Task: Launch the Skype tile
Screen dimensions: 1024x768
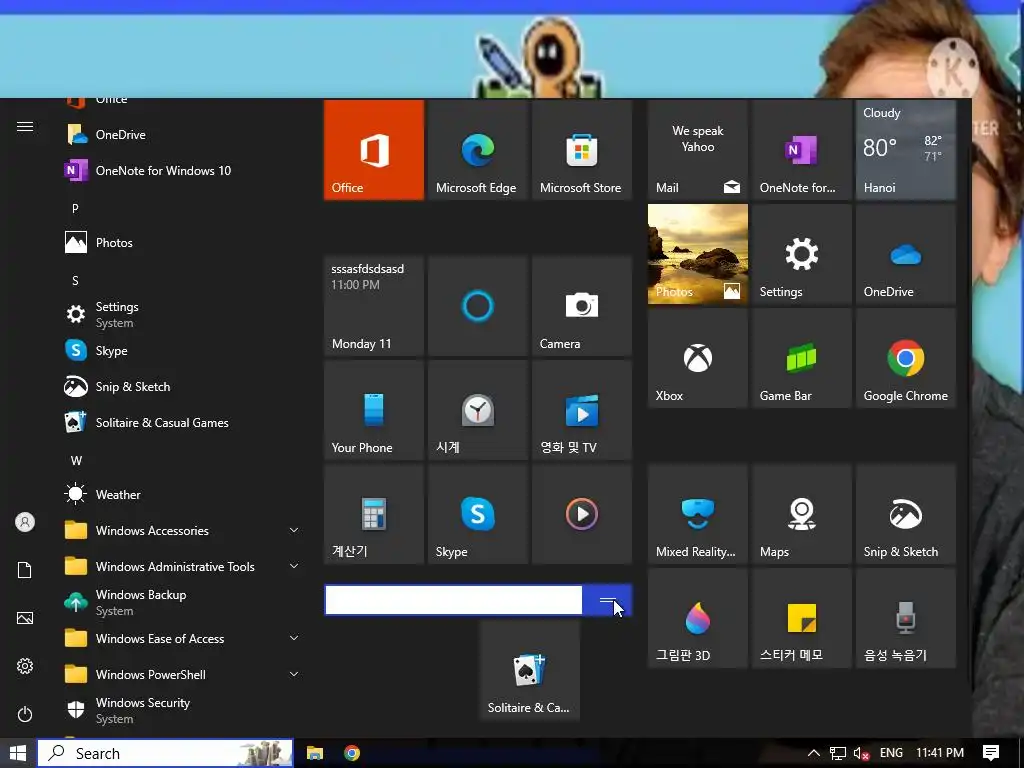Action: pos(477,514)
